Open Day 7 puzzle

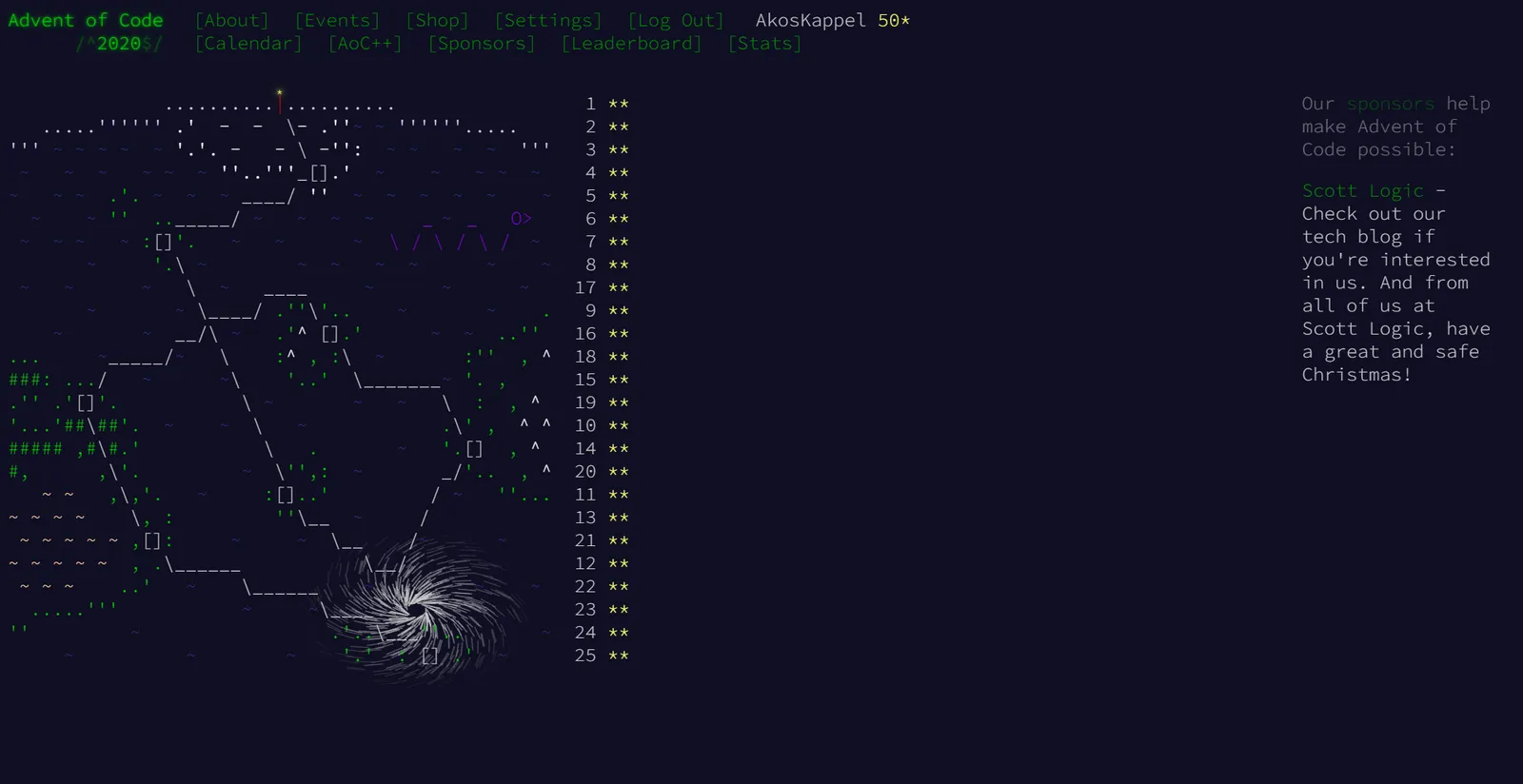pyautogui.click(x=319, y=242)
